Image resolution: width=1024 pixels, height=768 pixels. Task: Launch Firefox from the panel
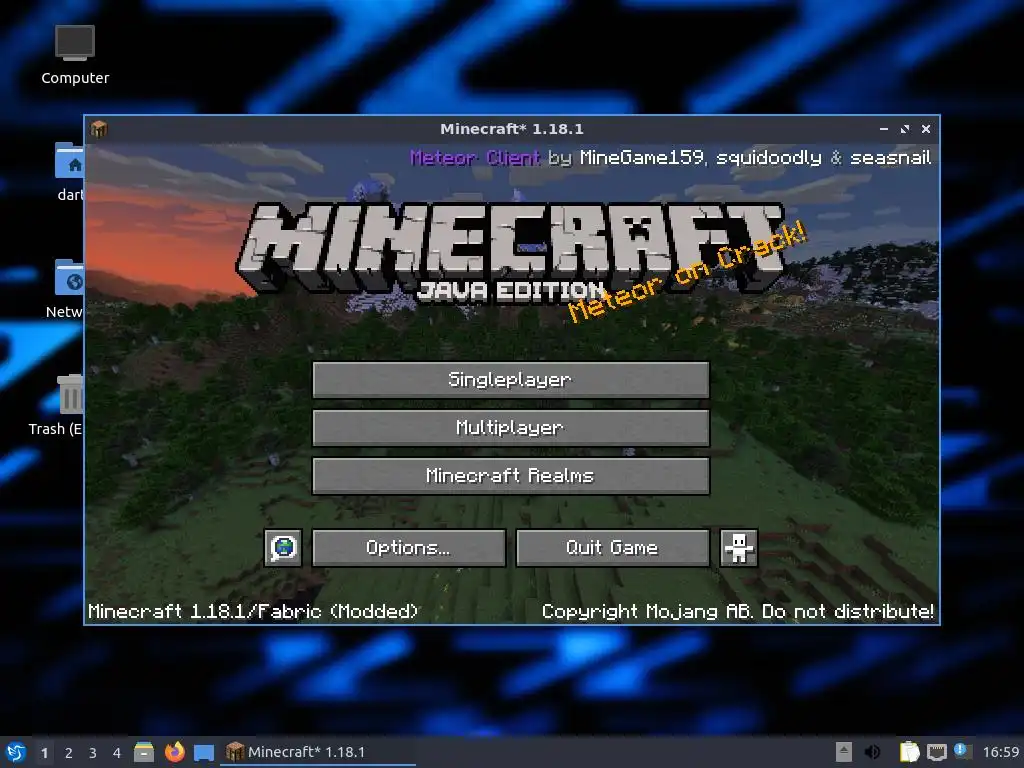pos(174,752)
